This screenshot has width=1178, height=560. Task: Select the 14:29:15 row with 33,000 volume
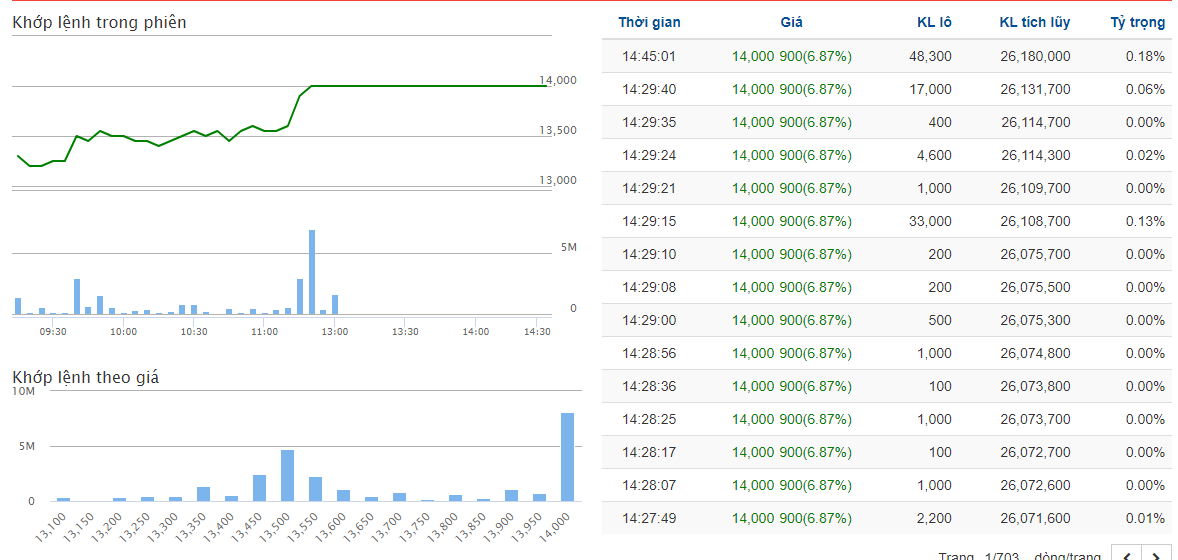coord(886,221)
